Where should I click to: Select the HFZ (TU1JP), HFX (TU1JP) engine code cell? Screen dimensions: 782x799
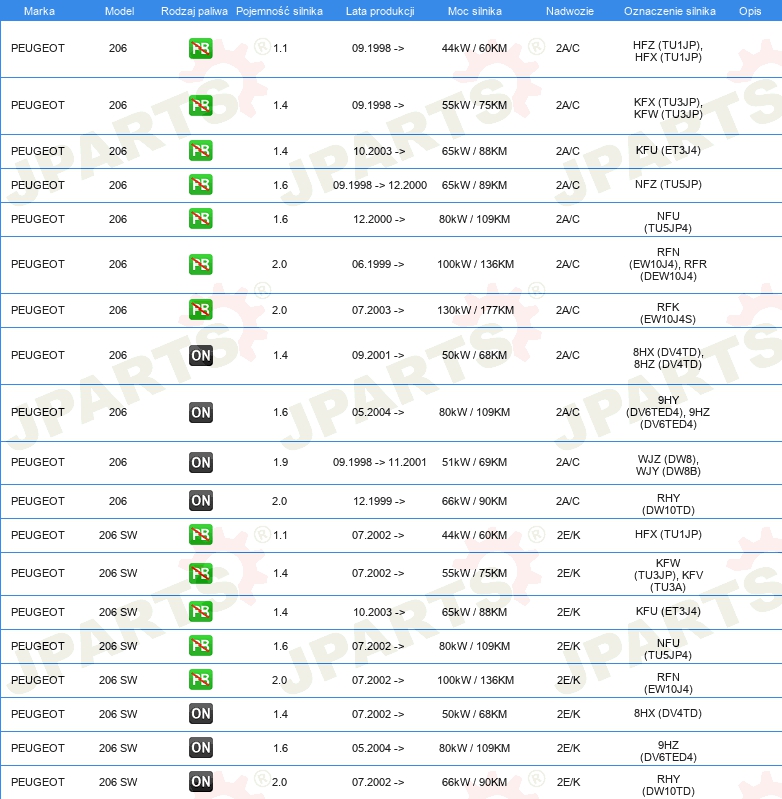pos(668,51)
